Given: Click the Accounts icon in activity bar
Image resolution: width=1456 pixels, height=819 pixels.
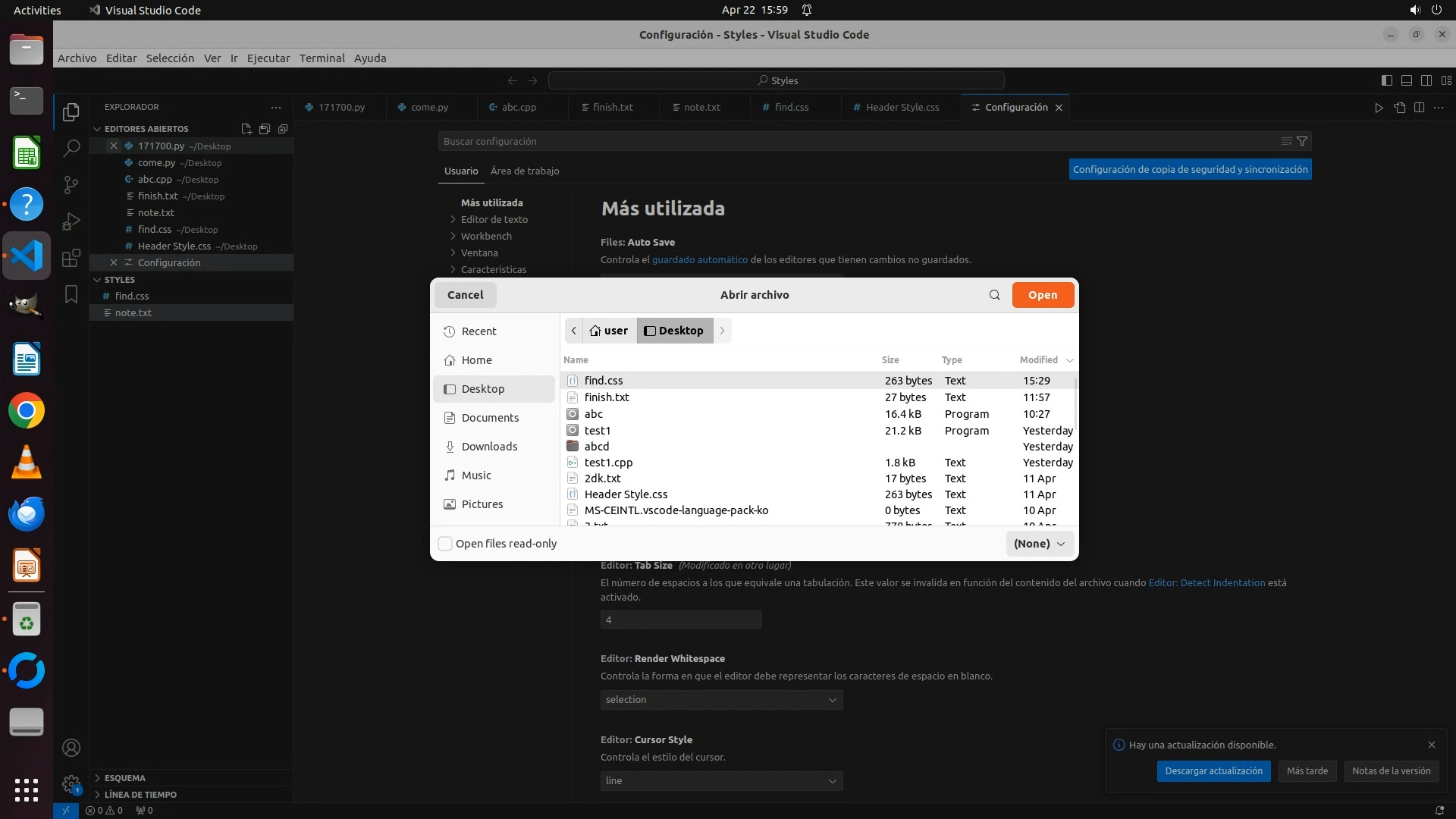Looking at the screenshot, I should pos(71,748).
